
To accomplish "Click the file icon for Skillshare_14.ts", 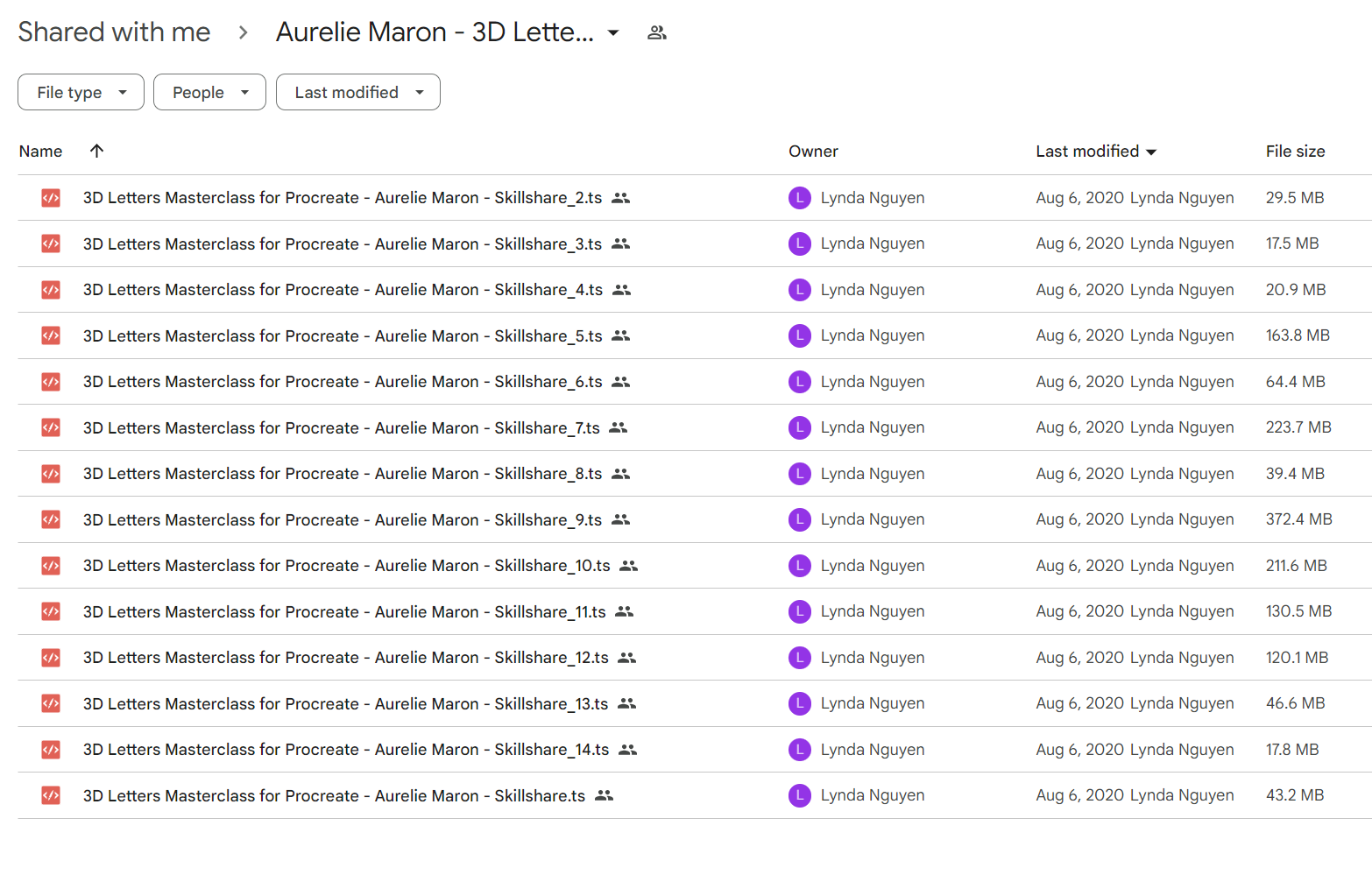I will (x=51, y=750).
